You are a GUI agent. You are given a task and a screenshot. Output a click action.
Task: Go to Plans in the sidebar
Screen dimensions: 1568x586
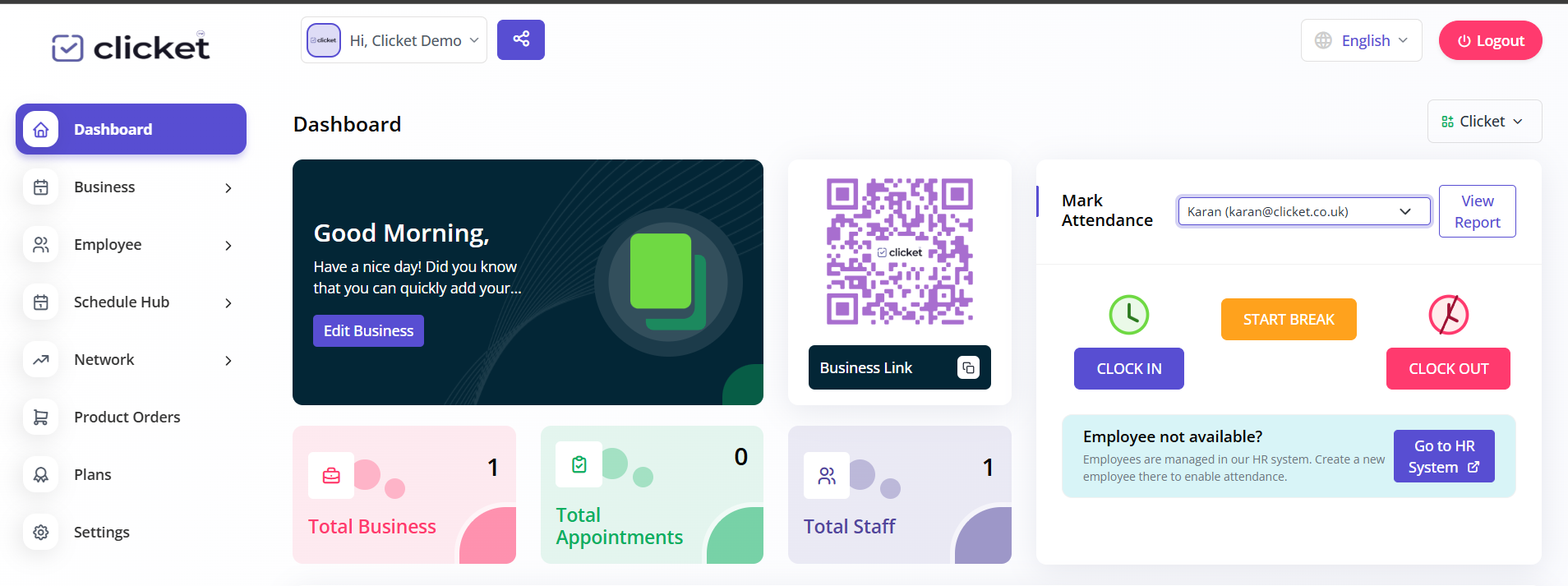click(x=92, y=474)
